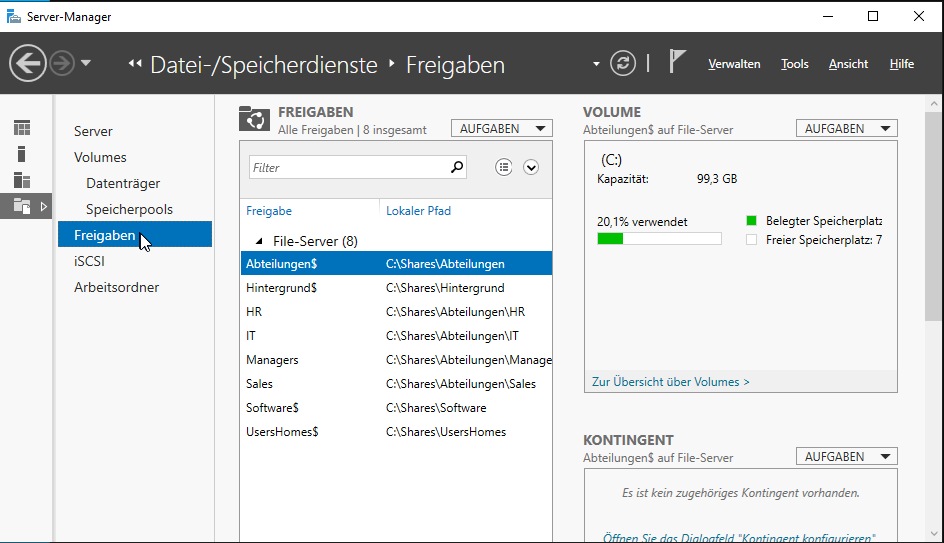944x543 pixels.
Task: Click the double-arrow breadcrumb chevron
Action: point(135,63)
